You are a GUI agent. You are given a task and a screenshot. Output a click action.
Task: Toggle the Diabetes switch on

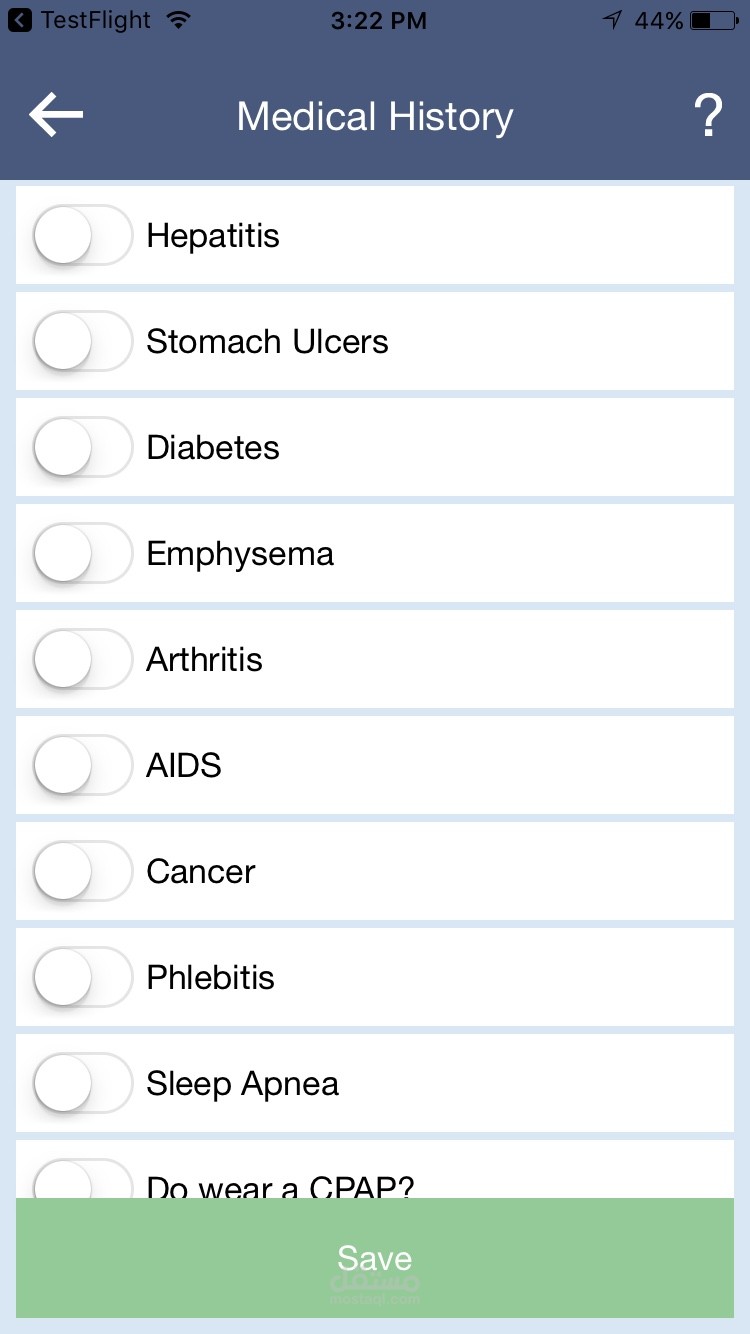[x=82, y=448]
